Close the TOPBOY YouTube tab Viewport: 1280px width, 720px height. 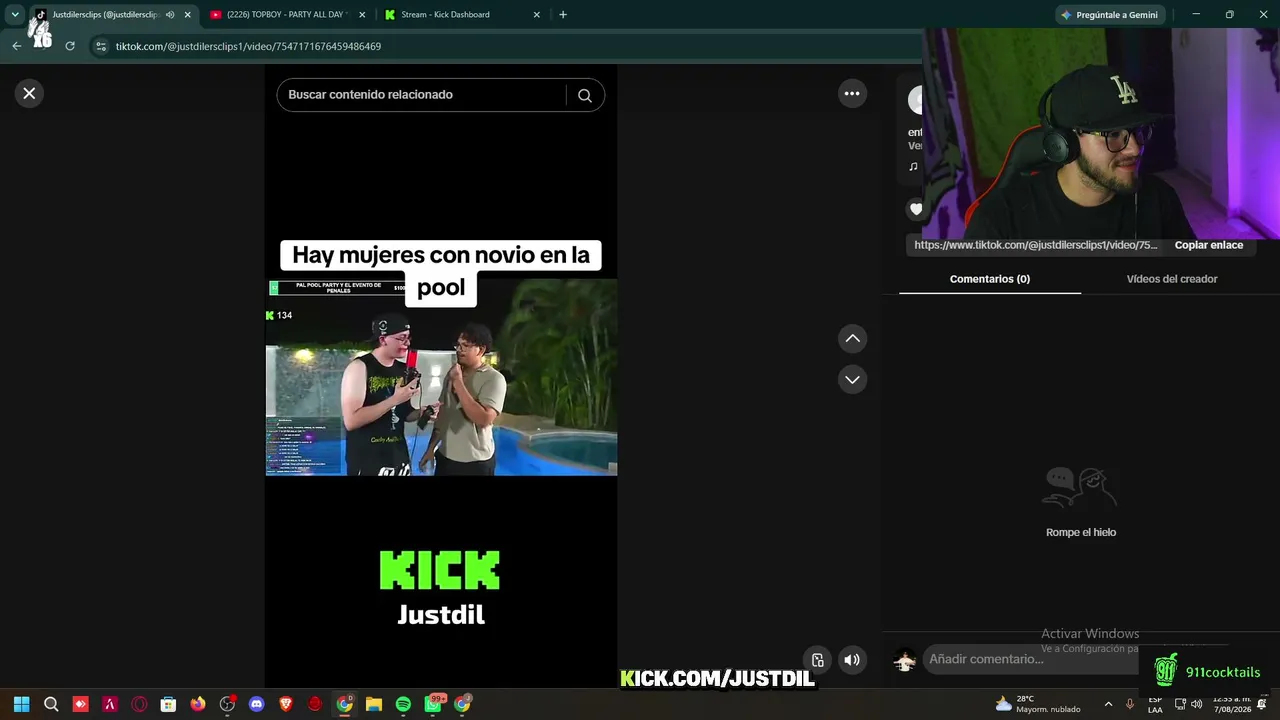pos(362,15)
